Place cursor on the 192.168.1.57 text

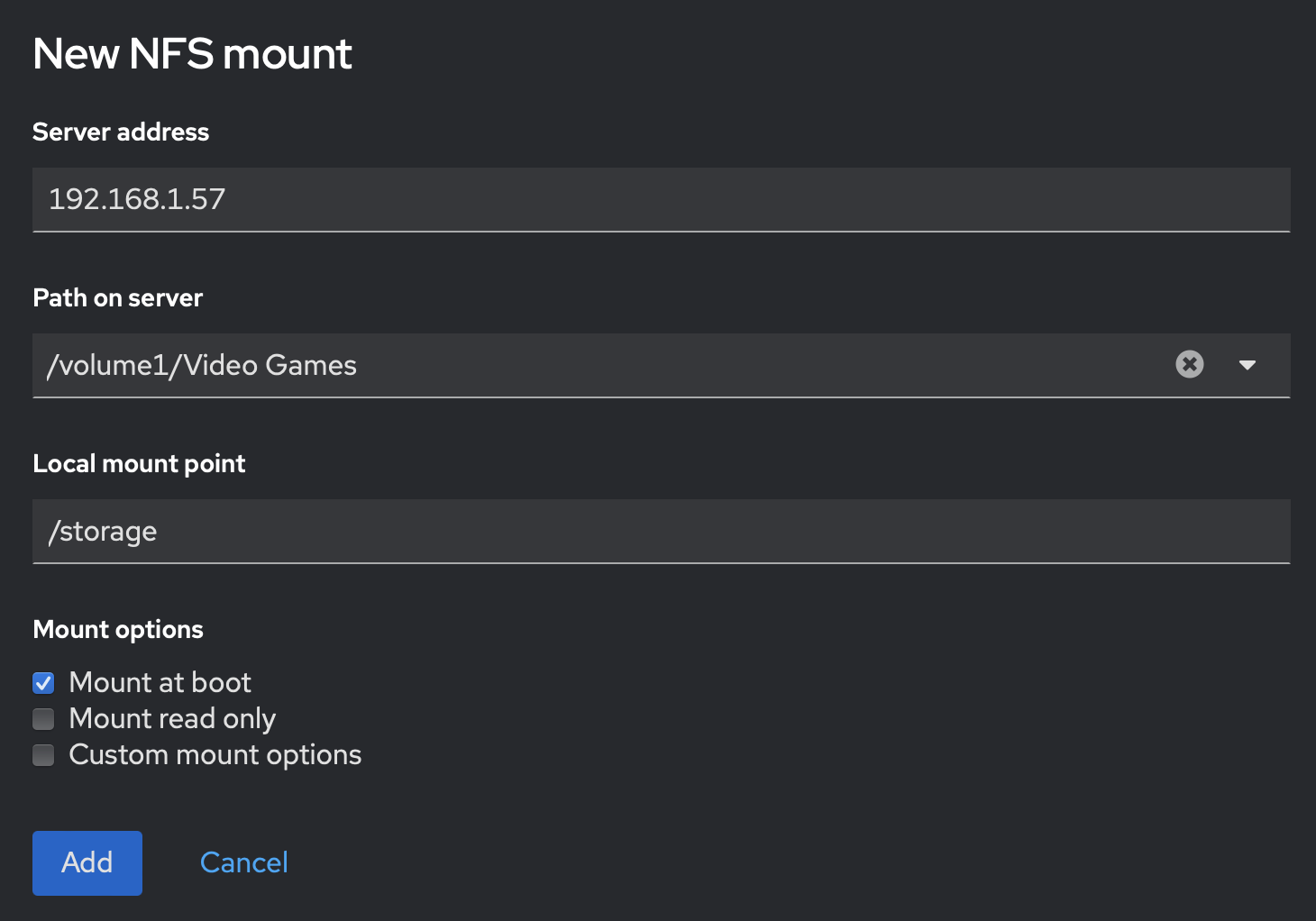coord(137,199)
